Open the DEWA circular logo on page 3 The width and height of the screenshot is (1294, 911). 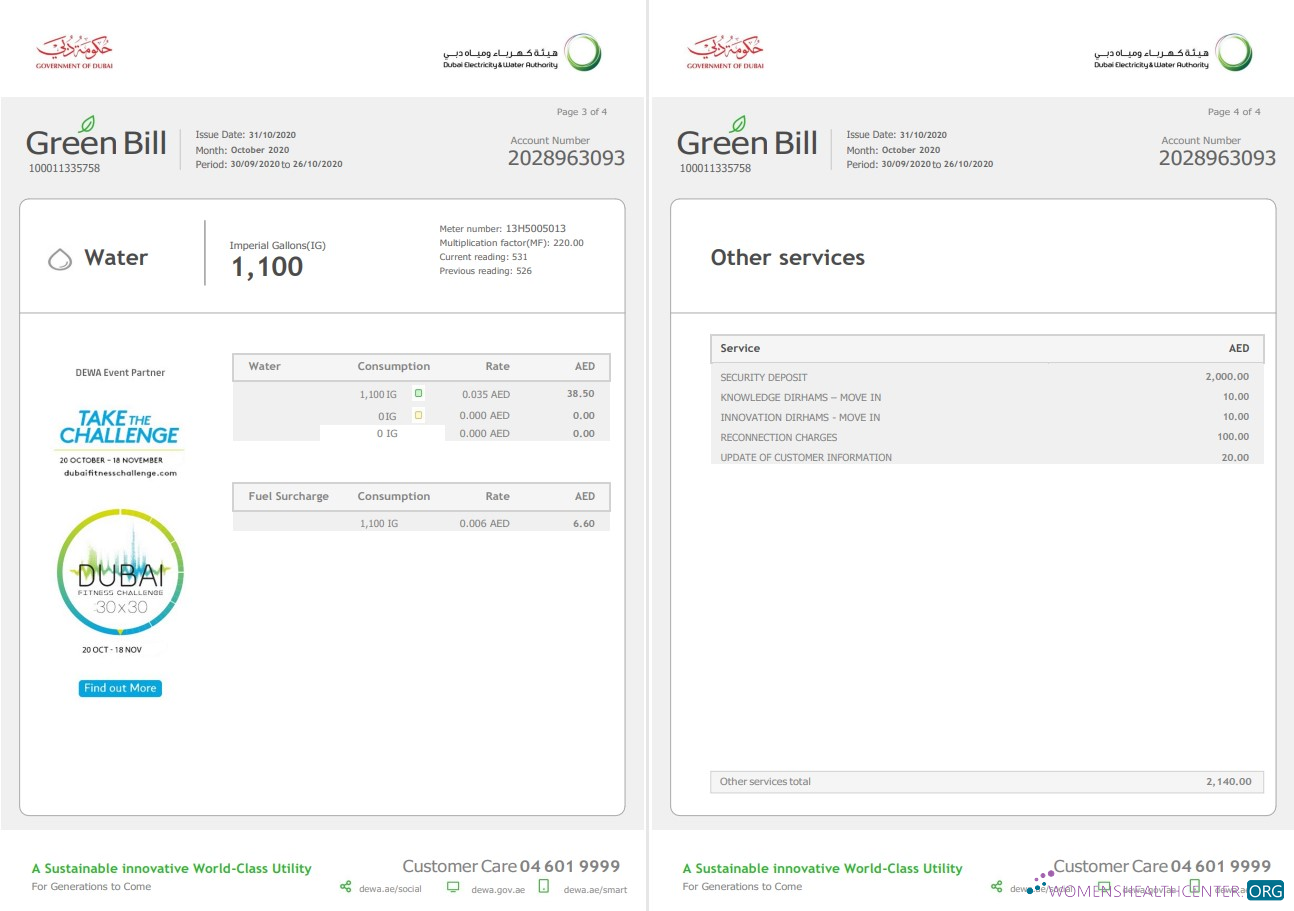pos(582,53)
